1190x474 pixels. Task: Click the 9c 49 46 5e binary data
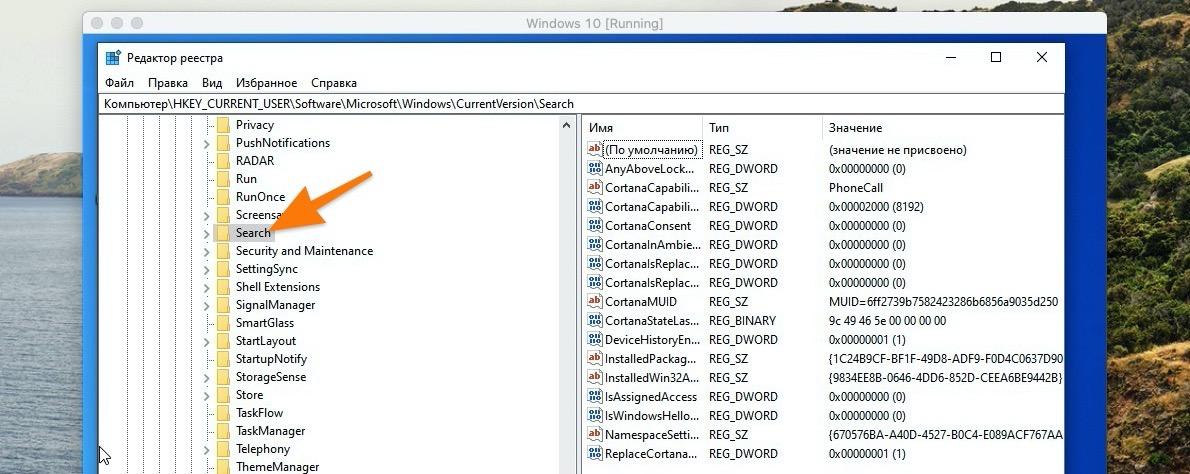[887, 320]
